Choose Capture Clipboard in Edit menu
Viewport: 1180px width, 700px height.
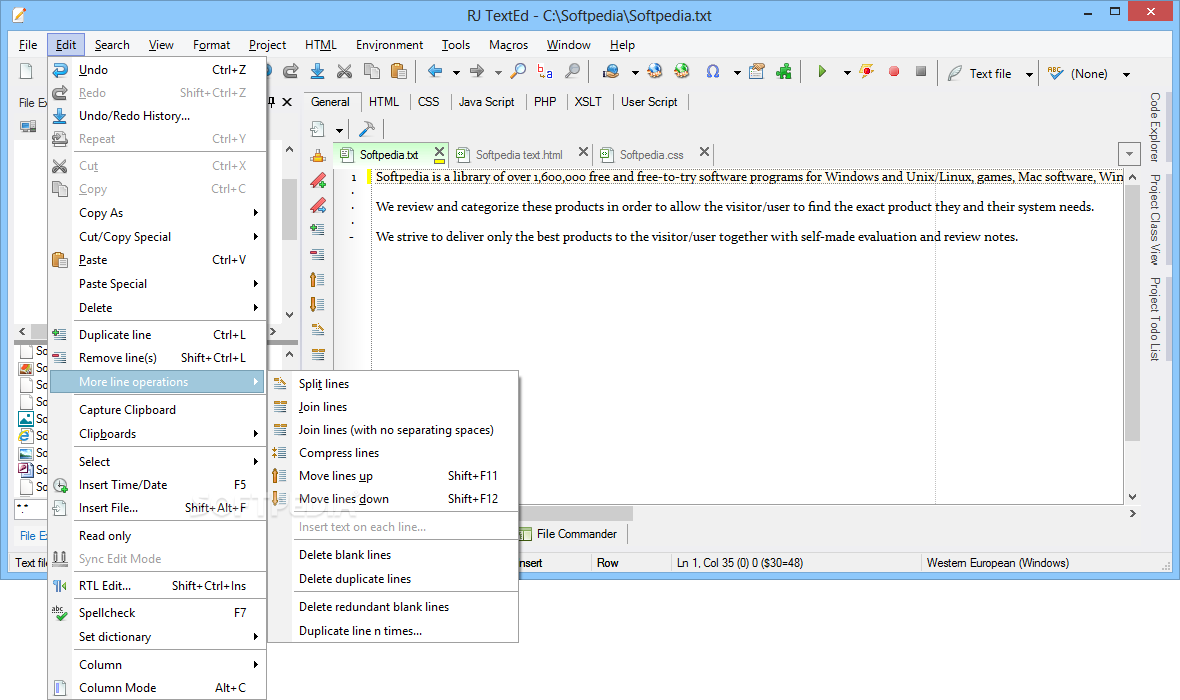[x=158, y=410]
